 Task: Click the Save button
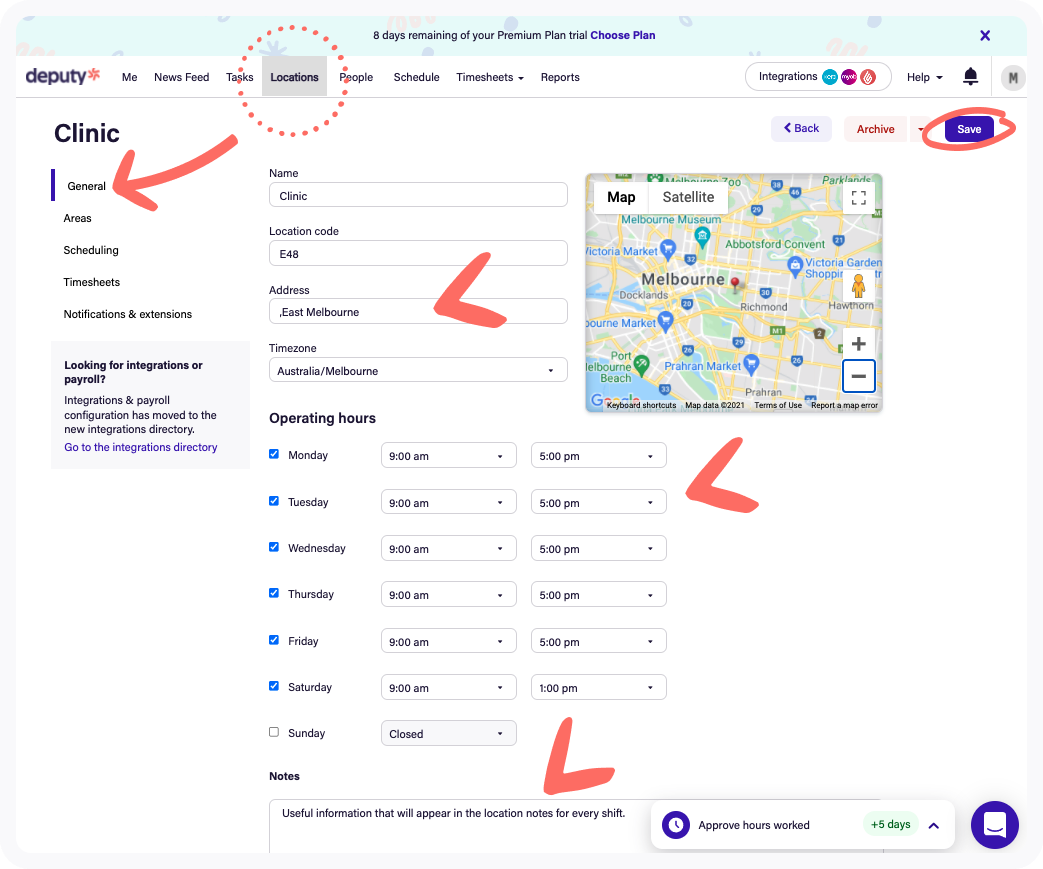click(969, 129)
